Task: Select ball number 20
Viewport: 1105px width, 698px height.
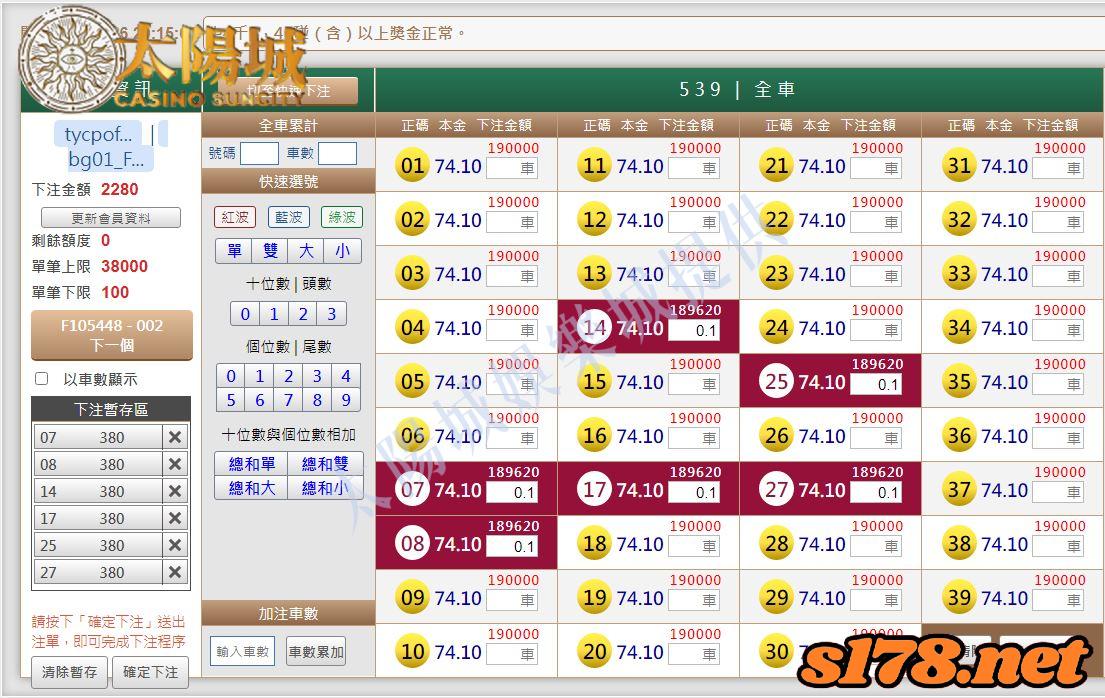Action: tap(595, 651)
